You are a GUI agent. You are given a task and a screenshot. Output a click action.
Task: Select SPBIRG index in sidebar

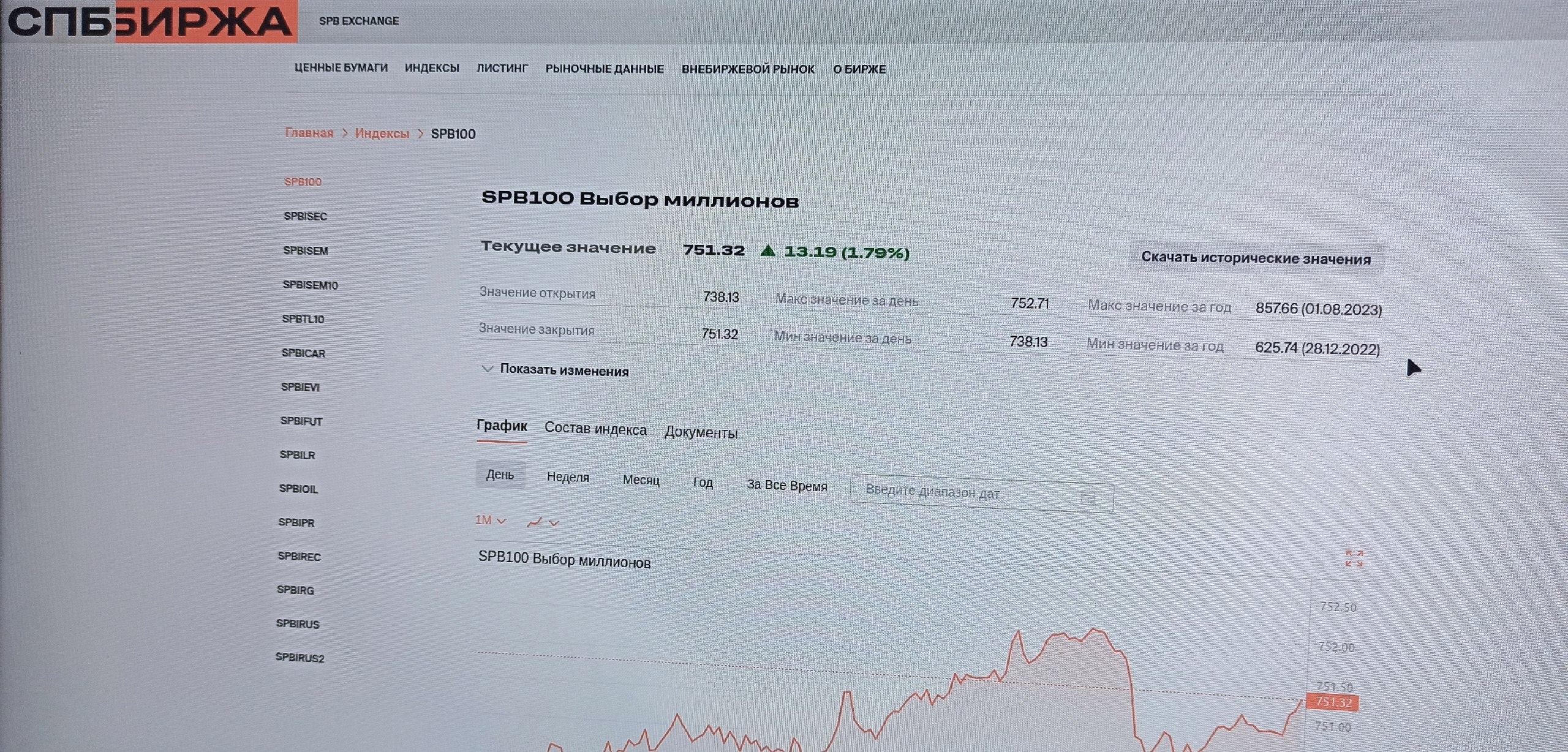[x=295, y=590]
